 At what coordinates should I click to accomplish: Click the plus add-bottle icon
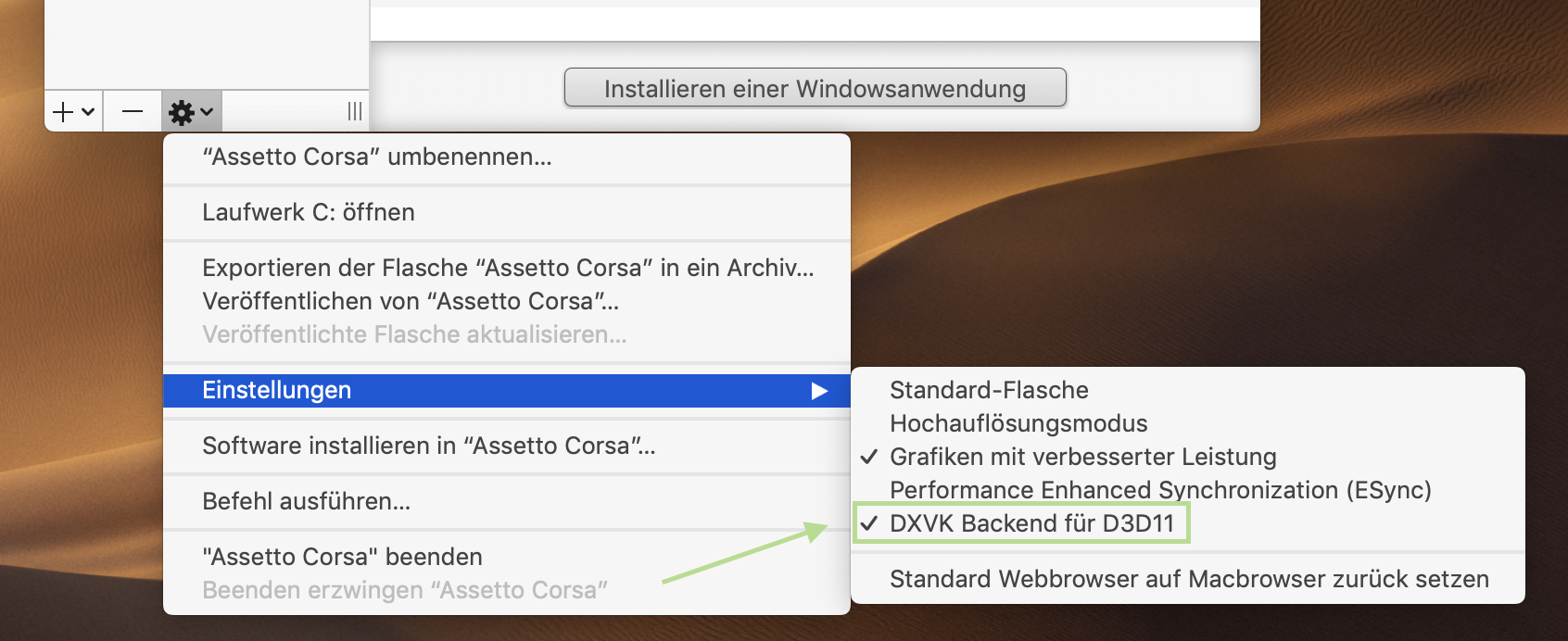coord(63,112)
